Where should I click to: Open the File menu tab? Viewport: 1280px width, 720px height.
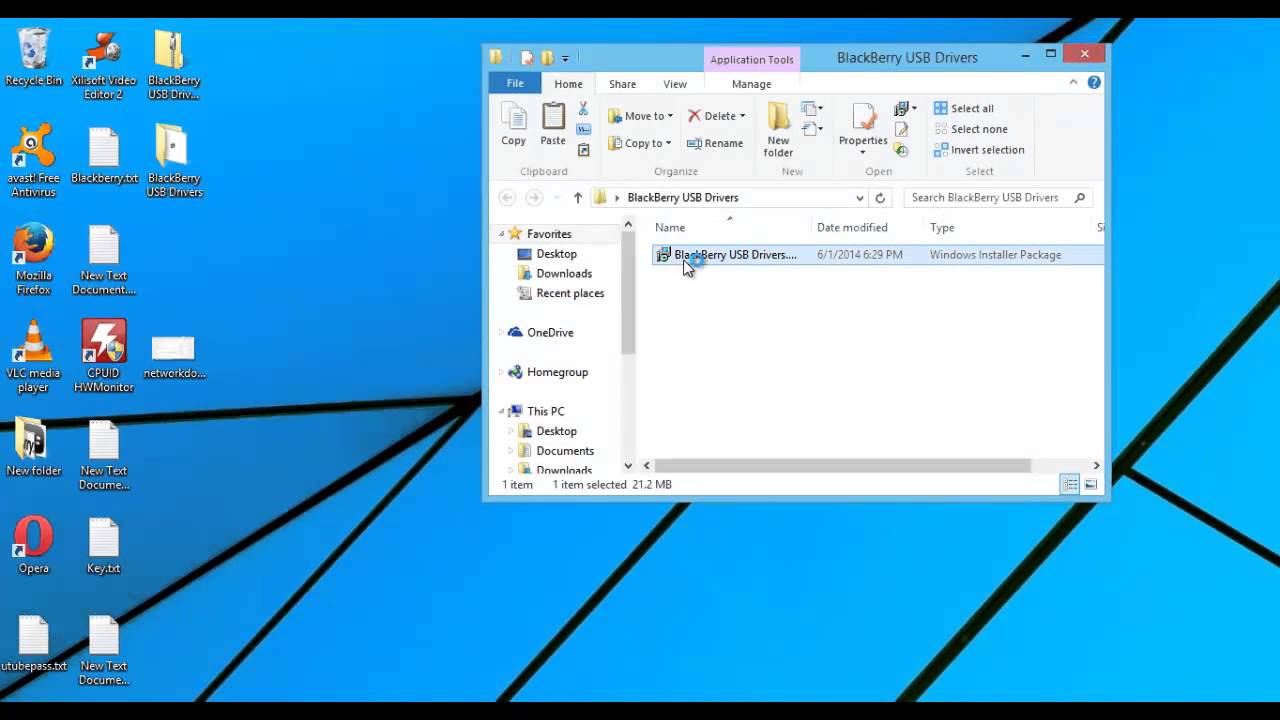(515, 84)
